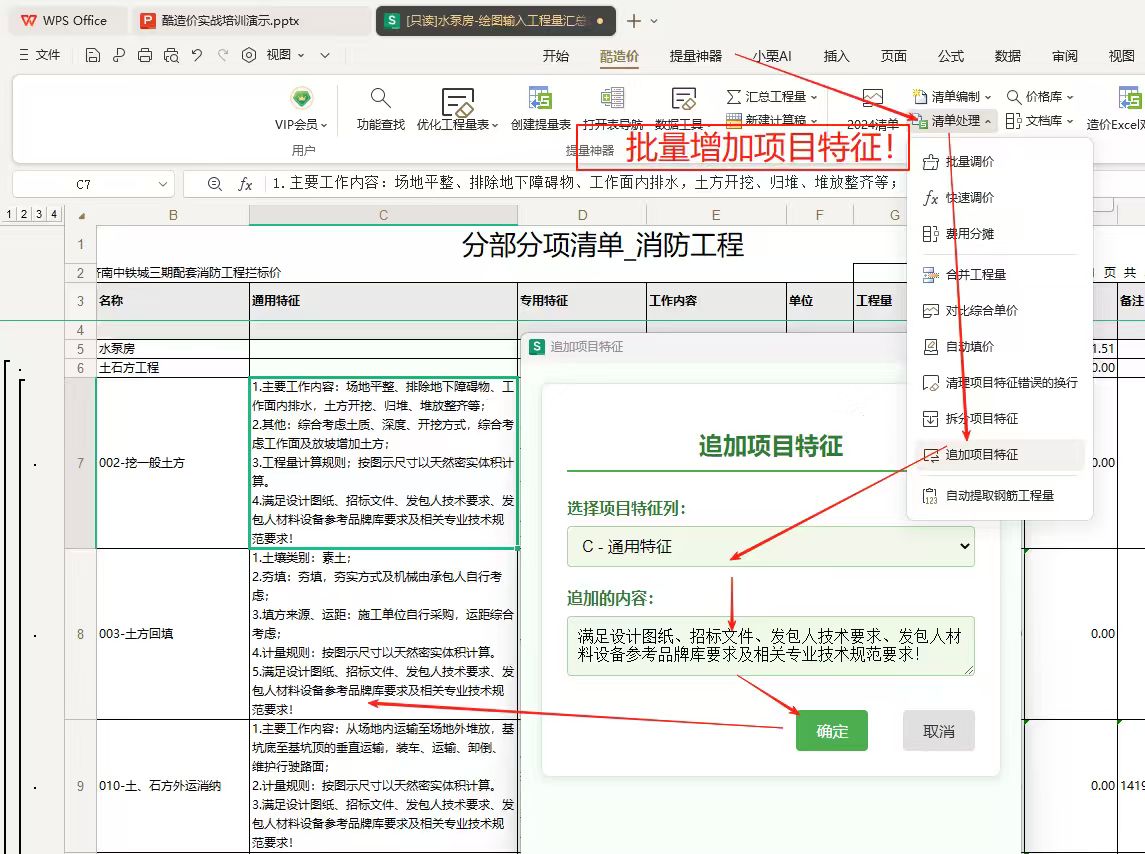Expand the 汇总工程量 dropdown
The height and width of the screenshot is (854, 1145).
pyautogui.click(x=772, y=97)
